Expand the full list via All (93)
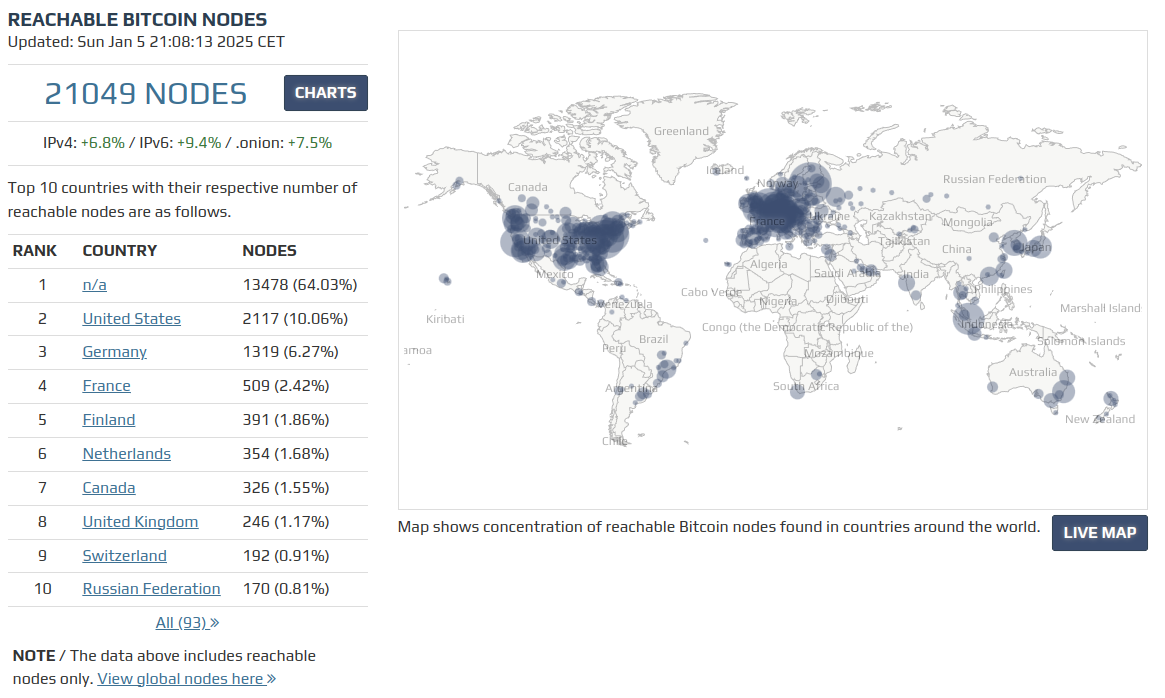Image resolution: width=1165 pixels, height=698 pixels. coord(187,621)
